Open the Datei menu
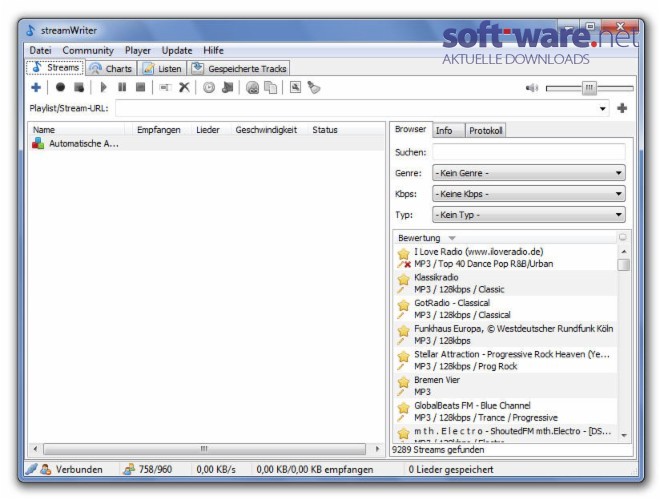Image resolution: width=660 pixels, height=500 pixels. (40, 51)
